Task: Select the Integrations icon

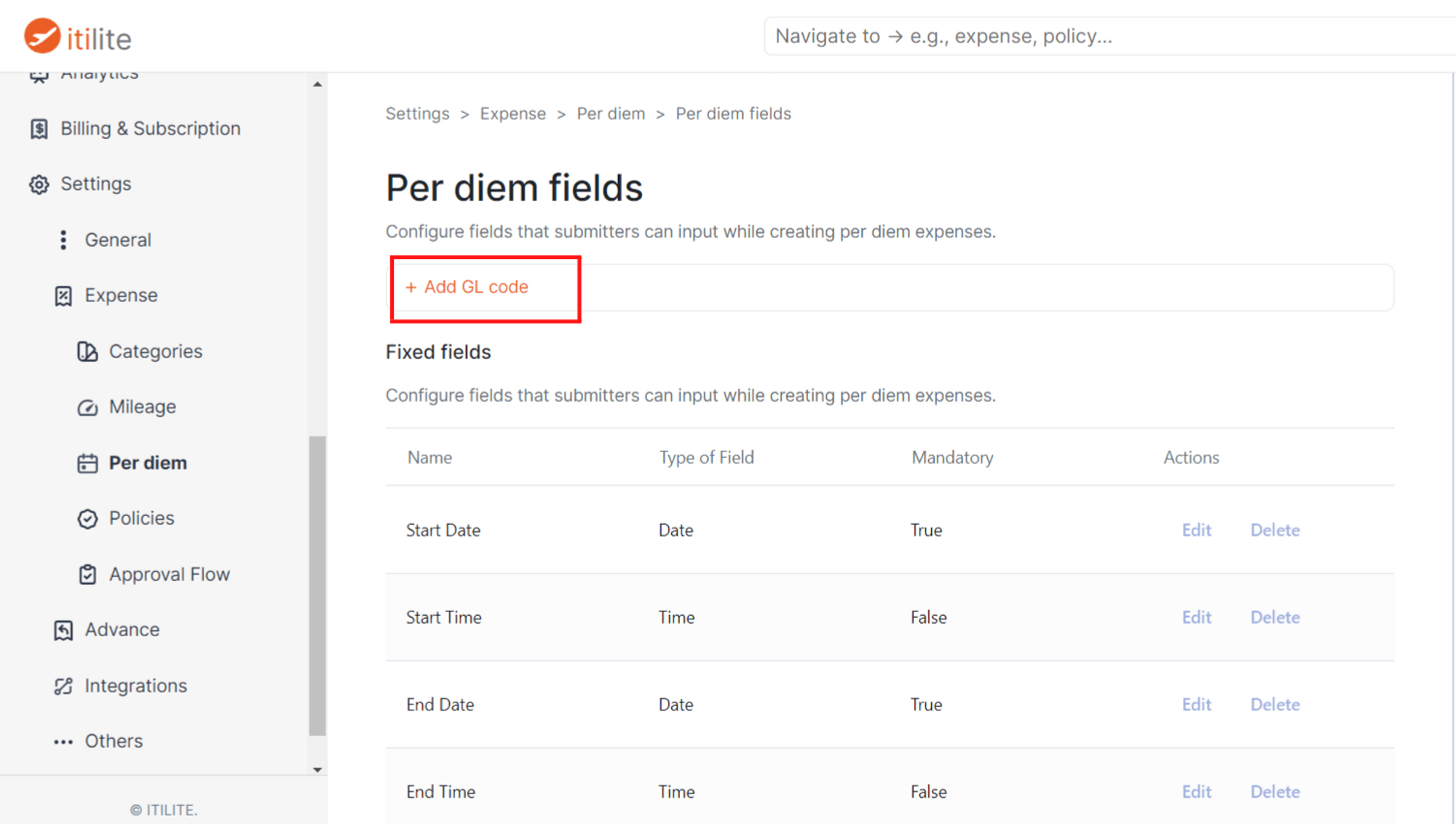Action: [63, 685]
